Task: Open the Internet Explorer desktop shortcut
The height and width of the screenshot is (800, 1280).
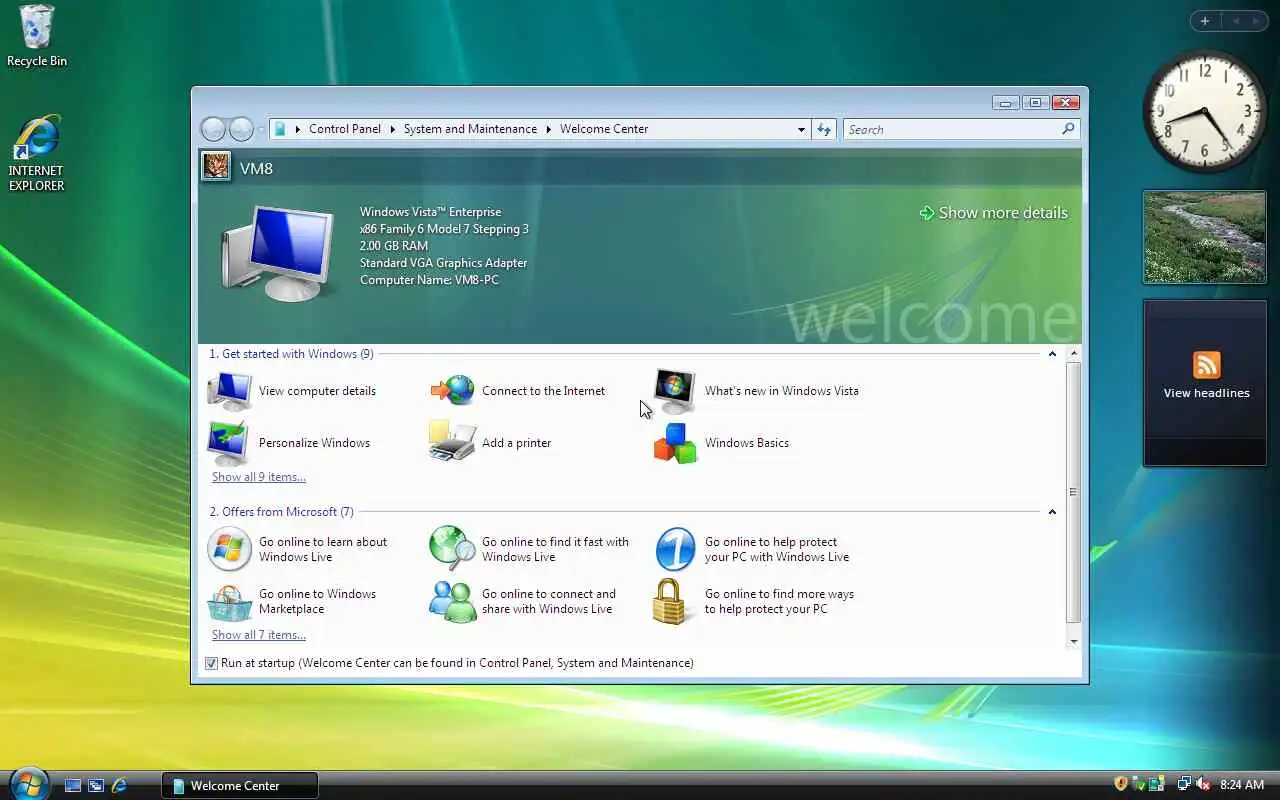Action: click(37, 153)
